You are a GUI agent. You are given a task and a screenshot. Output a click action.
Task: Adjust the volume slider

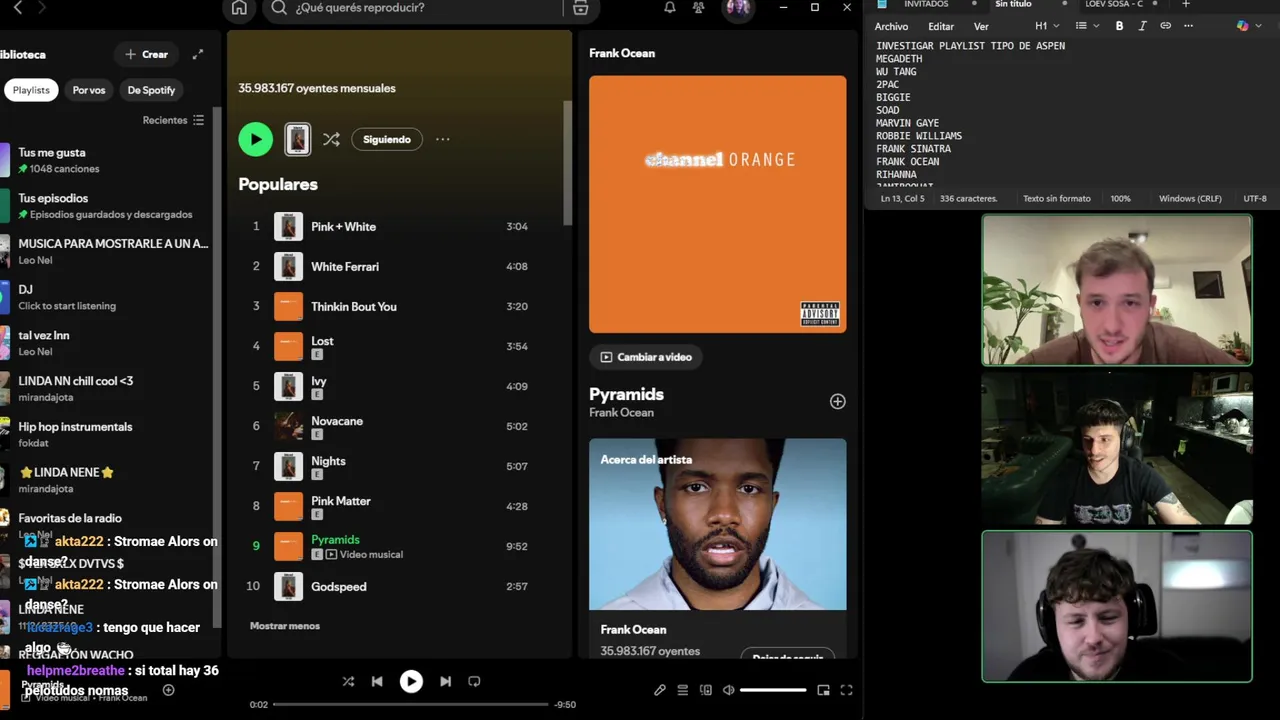773,690
